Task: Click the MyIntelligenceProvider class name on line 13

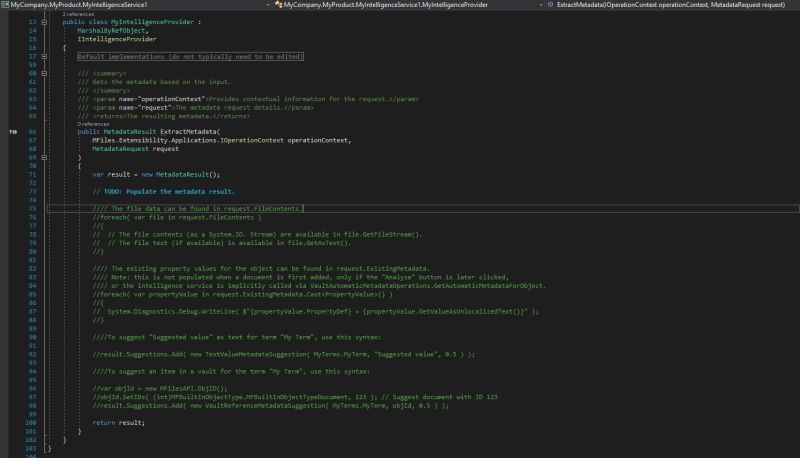Action: click(x=152, y=22)
